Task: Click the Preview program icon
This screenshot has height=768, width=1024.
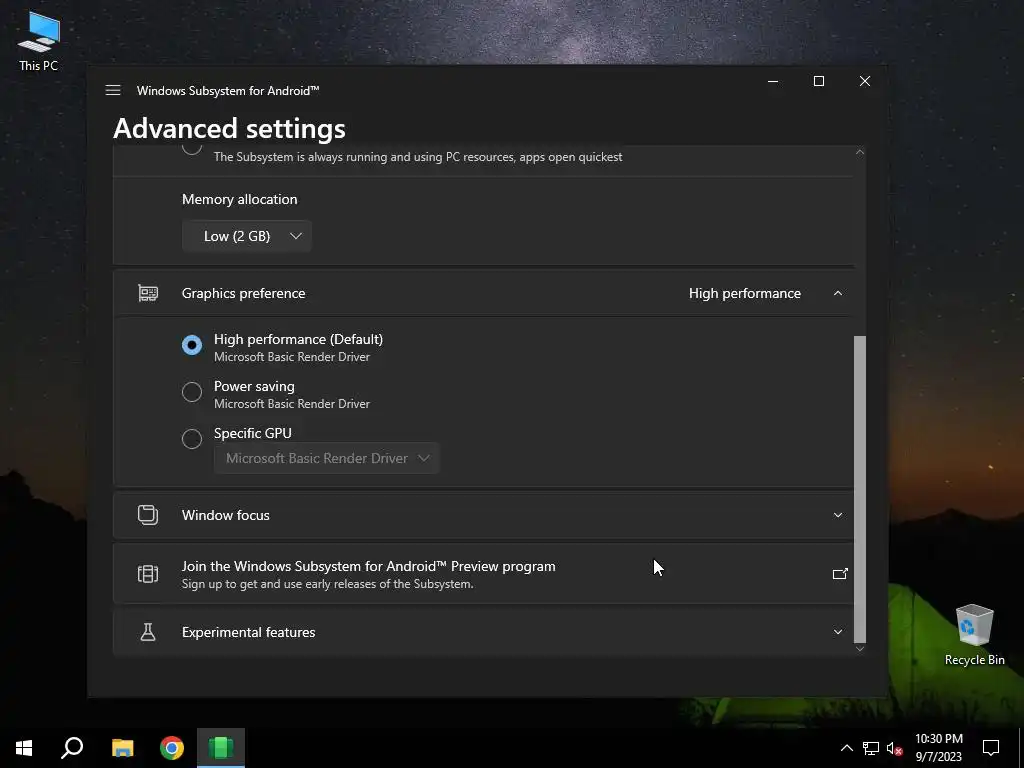Action: pos(148,574)
